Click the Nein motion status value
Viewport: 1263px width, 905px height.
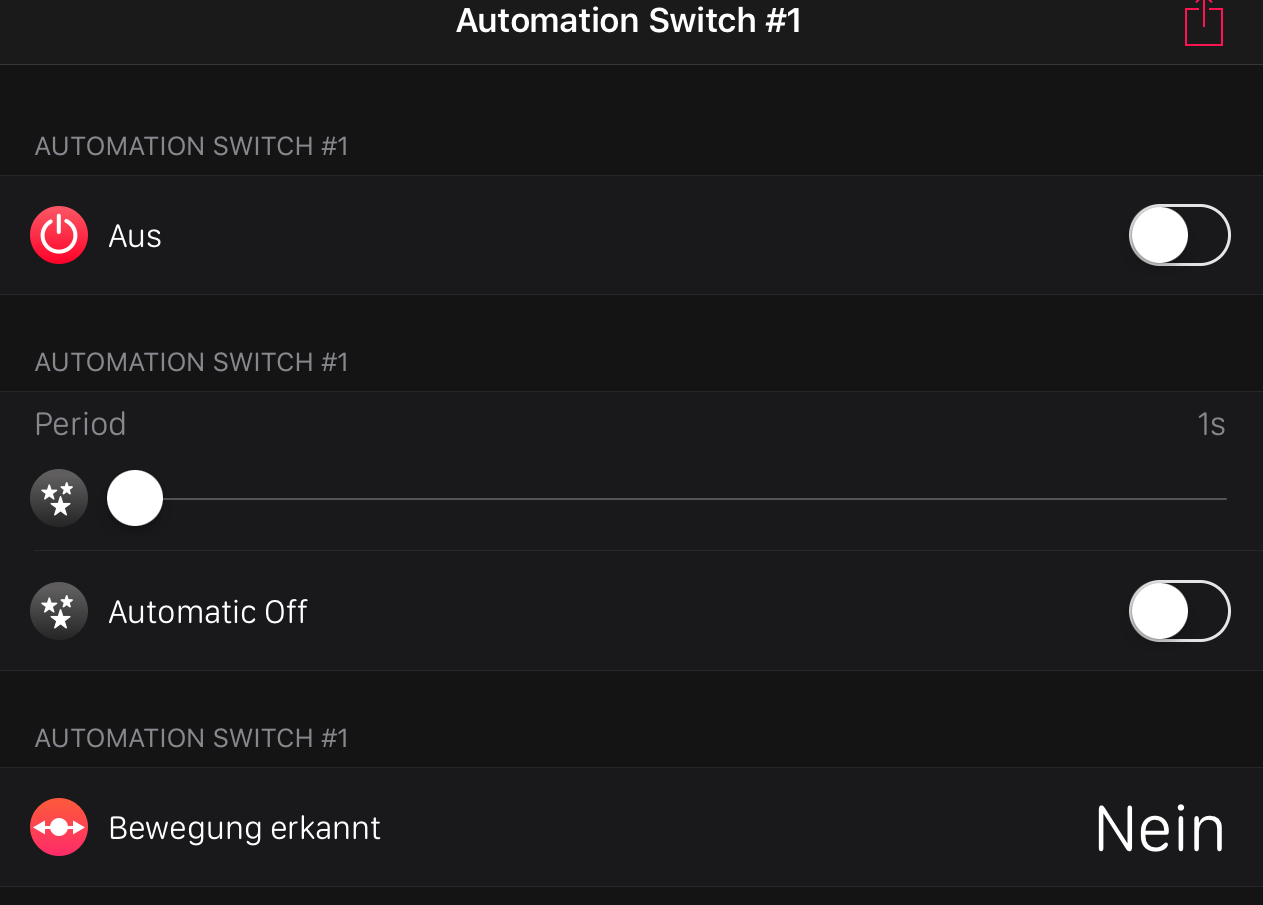pyautogui.click(x=1160, y=828)
